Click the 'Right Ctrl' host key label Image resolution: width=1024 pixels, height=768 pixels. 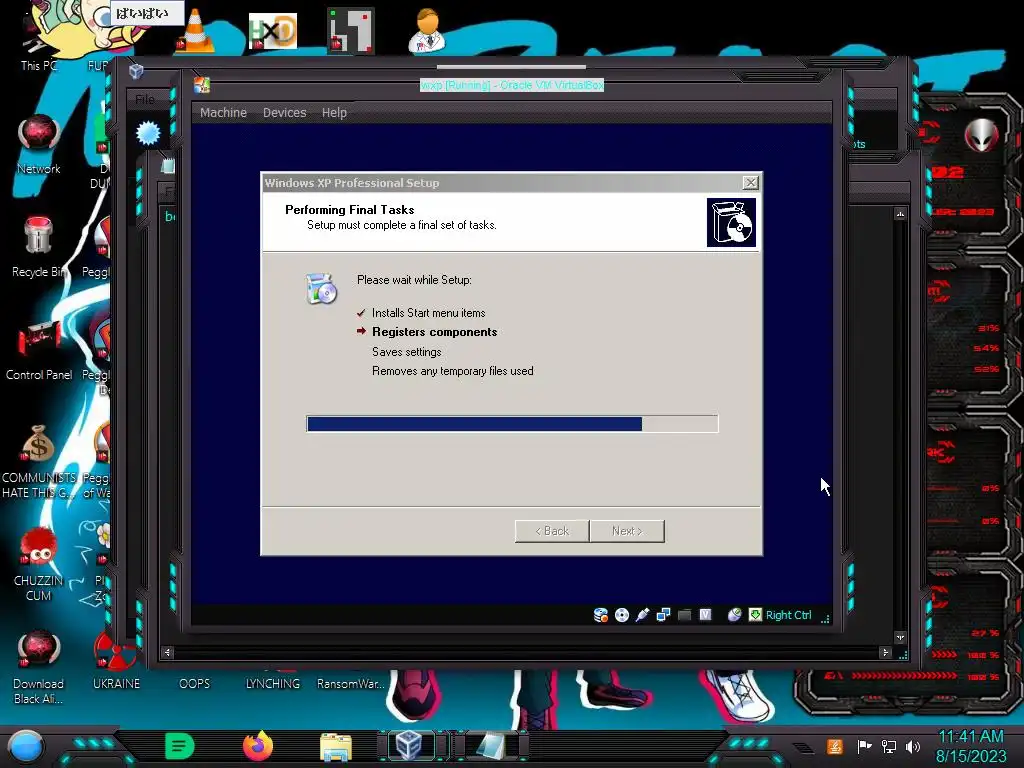[x=788, y=615]
